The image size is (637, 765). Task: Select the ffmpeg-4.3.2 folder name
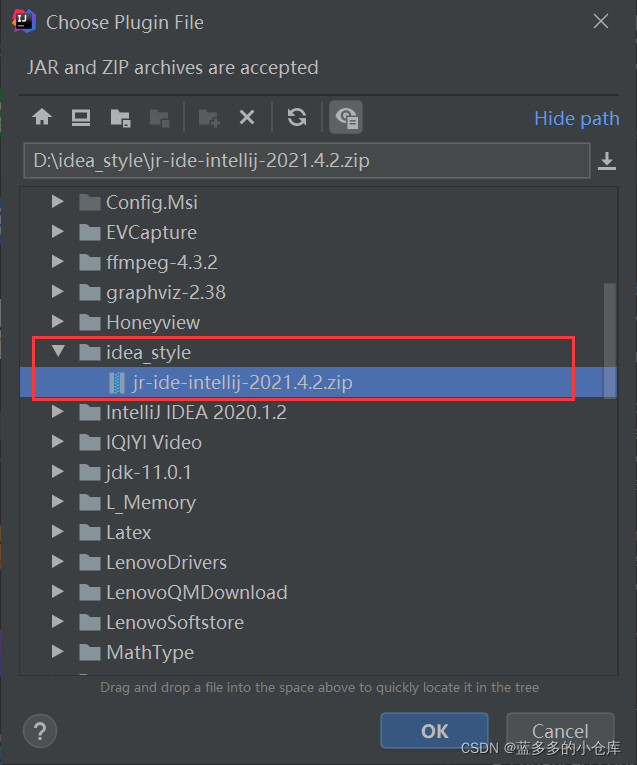pyautogui.click(x=162, y=262)
